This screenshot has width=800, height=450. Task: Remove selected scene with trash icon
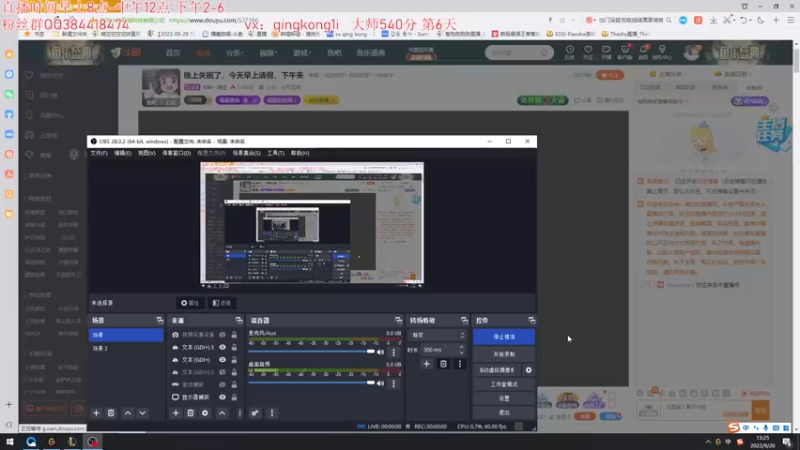111,413
